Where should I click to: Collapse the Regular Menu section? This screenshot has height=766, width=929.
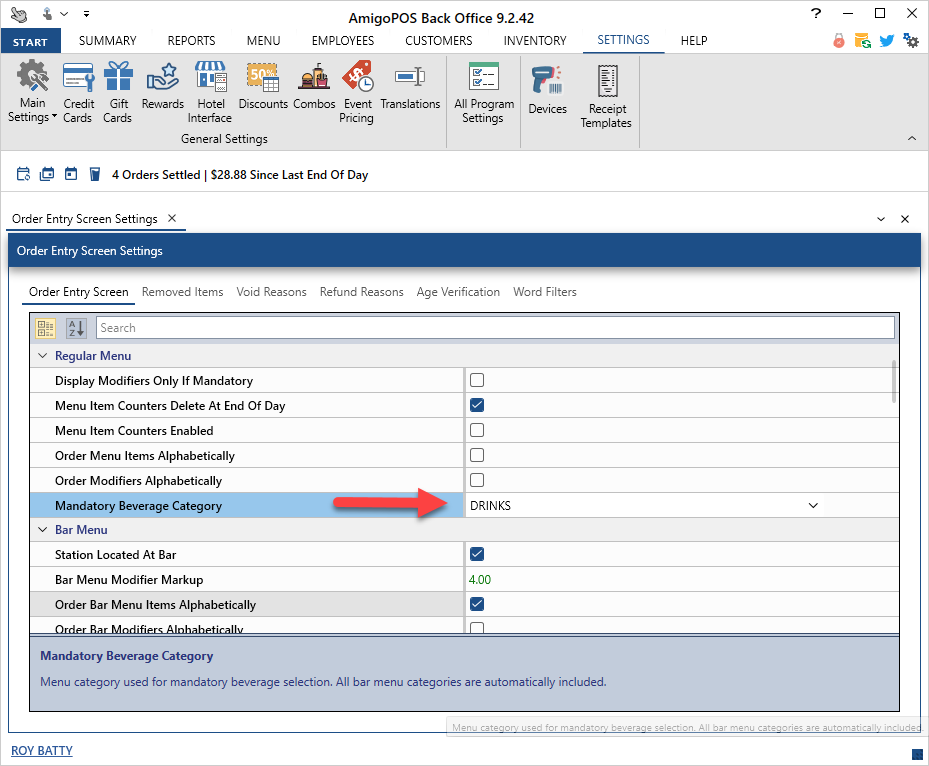[43, 356]
